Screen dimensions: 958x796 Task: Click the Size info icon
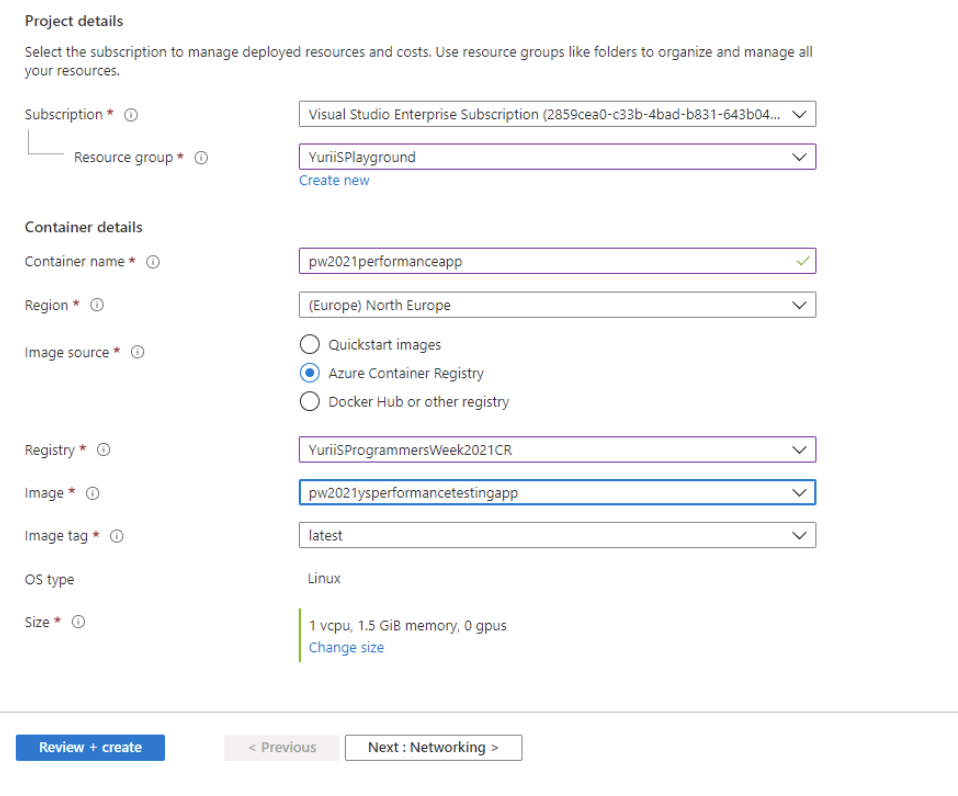coord(78,622)
